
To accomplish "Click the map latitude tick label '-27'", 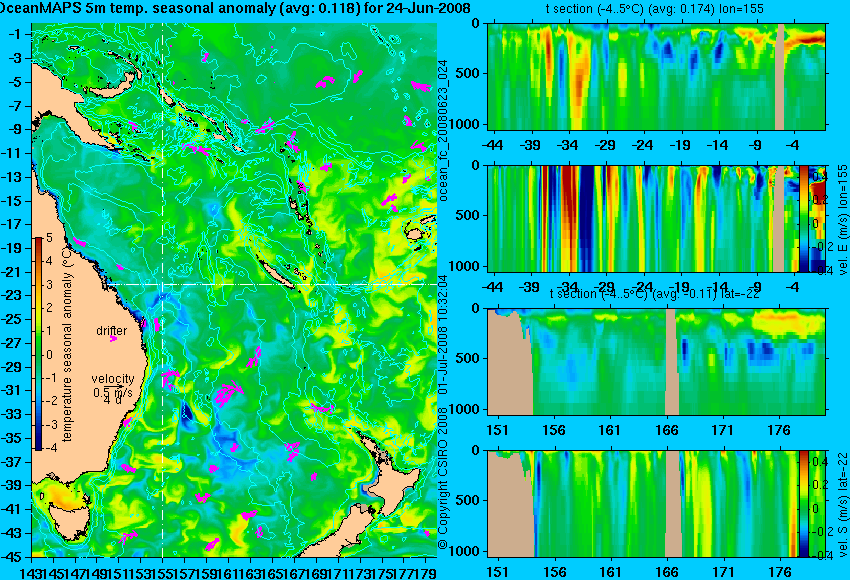I will pos(12,343).
